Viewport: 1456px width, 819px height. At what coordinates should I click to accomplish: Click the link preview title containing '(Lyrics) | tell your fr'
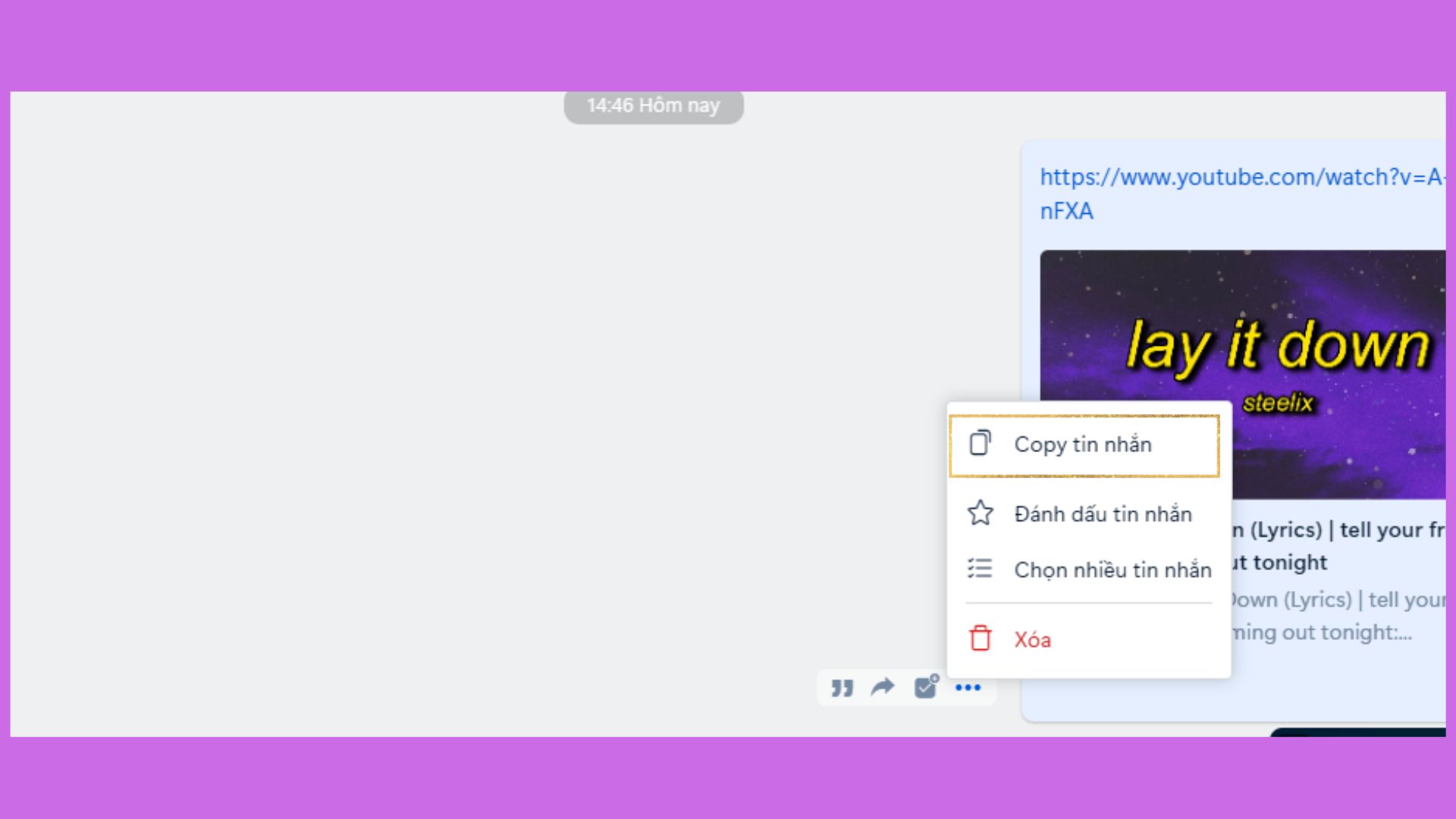[x=1338, y=546]
